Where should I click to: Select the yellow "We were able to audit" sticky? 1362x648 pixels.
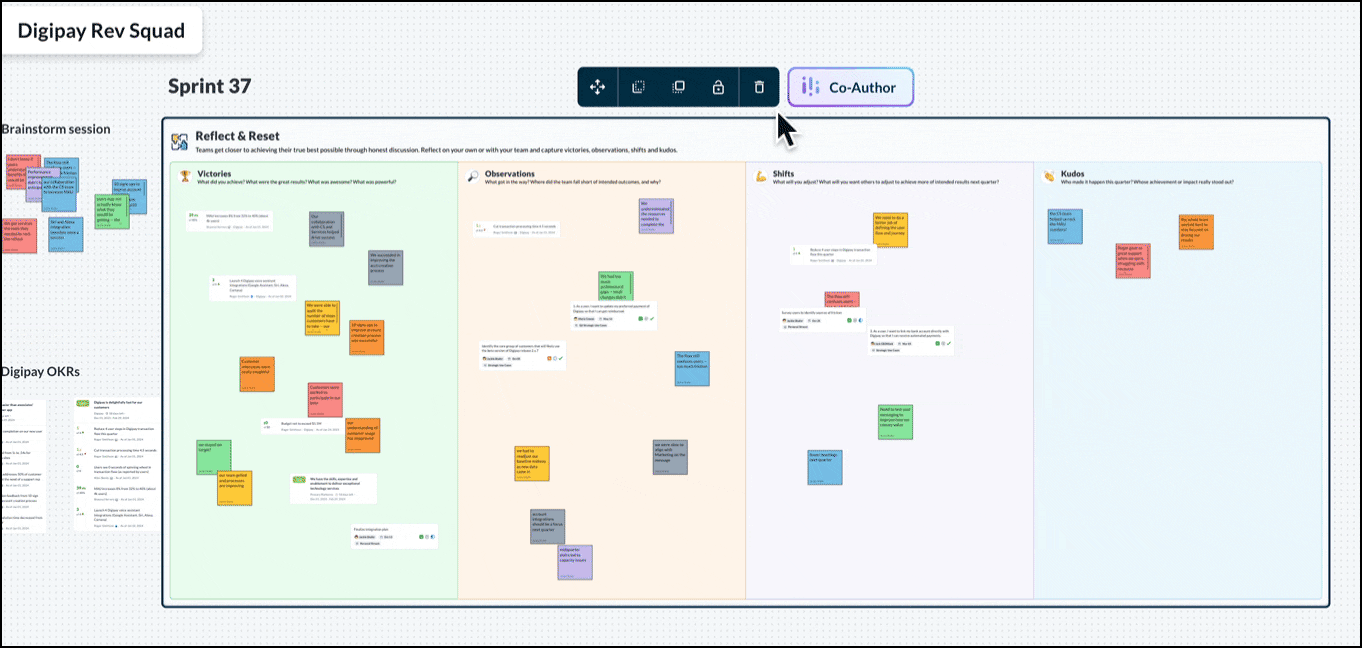pos(322,317)
